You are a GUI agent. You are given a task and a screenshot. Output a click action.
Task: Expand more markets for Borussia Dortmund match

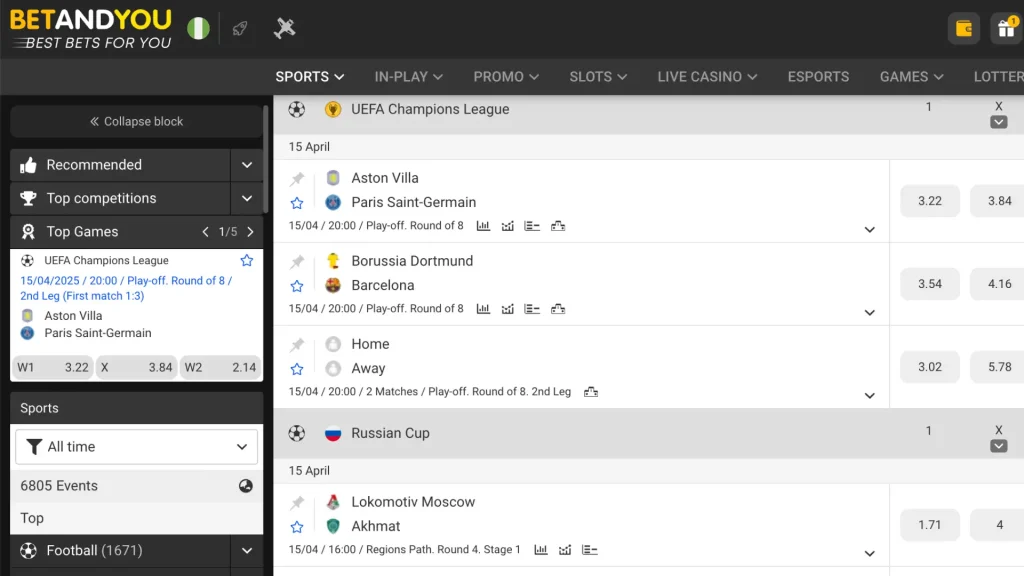click(869, 313)
